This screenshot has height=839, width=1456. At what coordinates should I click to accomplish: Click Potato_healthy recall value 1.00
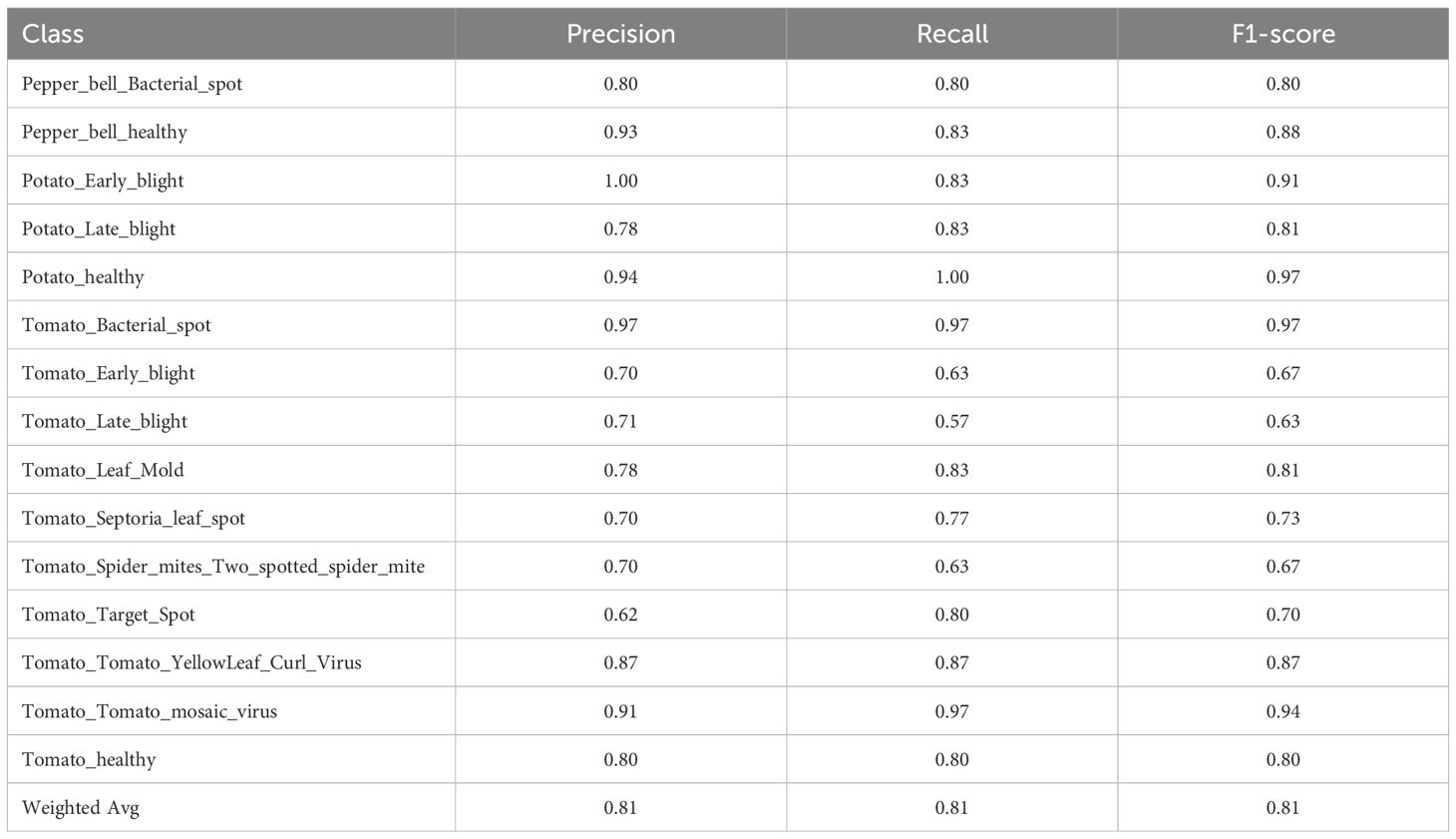pos(951,277)
